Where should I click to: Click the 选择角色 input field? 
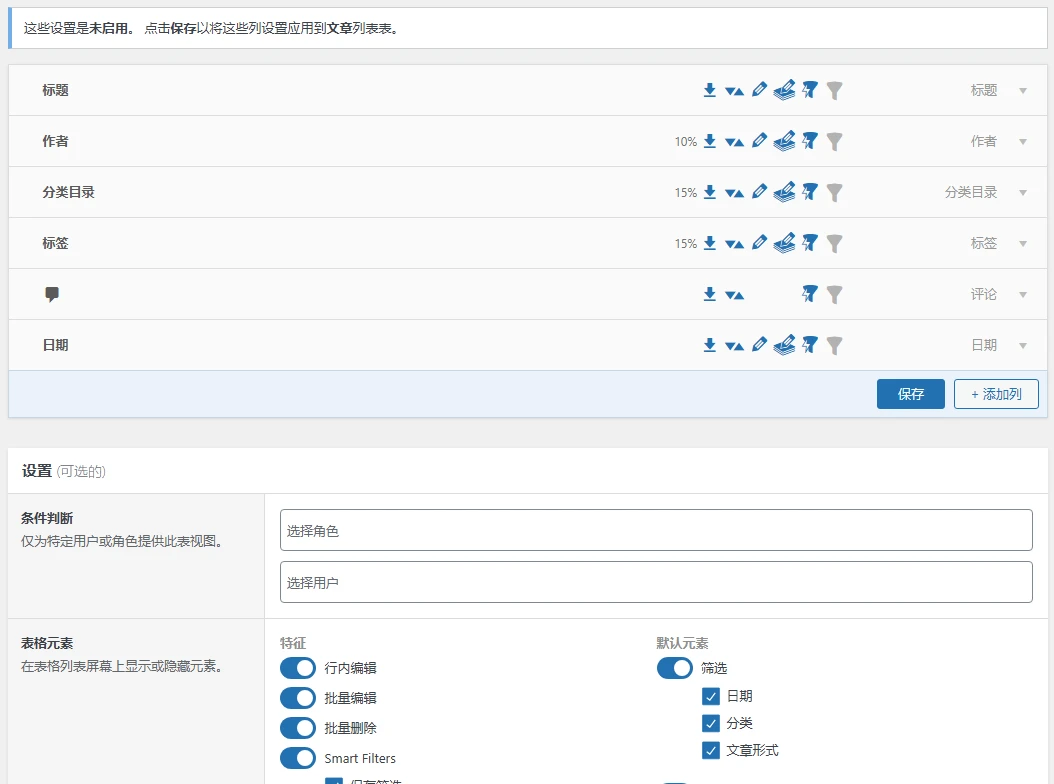pyautogui.click(x=655, y=529)
